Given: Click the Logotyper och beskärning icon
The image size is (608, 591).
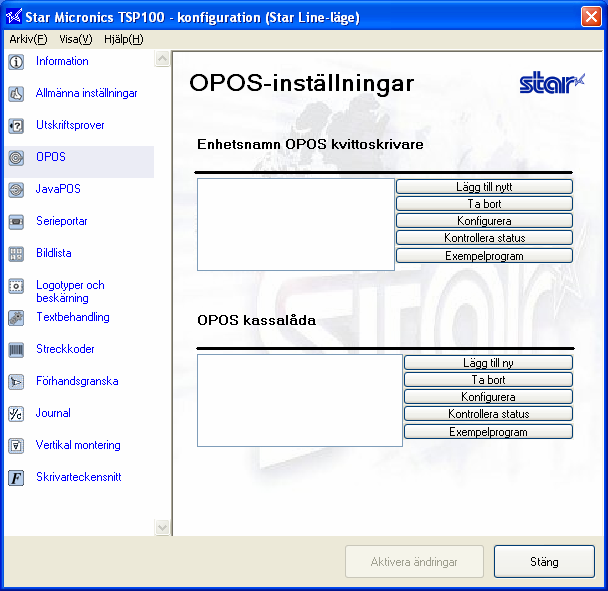Looking at the screenshot, I should tap(16, 286).
